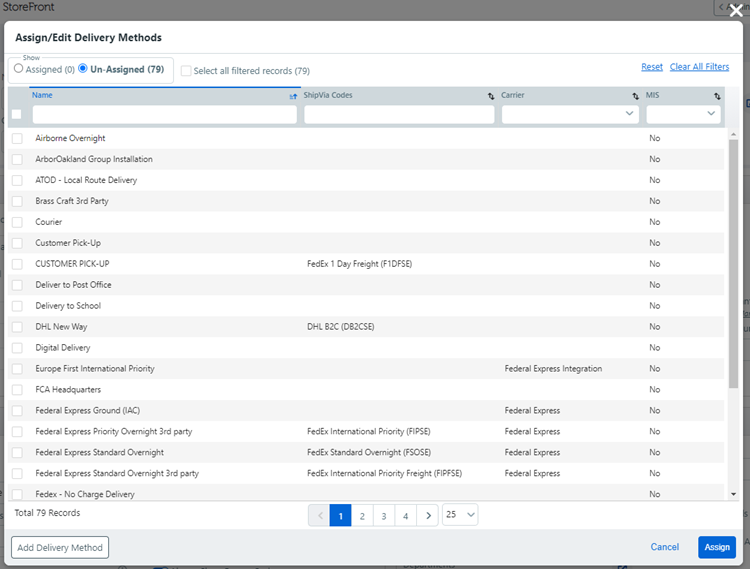The width and height of the screenshot is (750, 569).
Task: Click the Clear All Filters link
Action: 699,67
